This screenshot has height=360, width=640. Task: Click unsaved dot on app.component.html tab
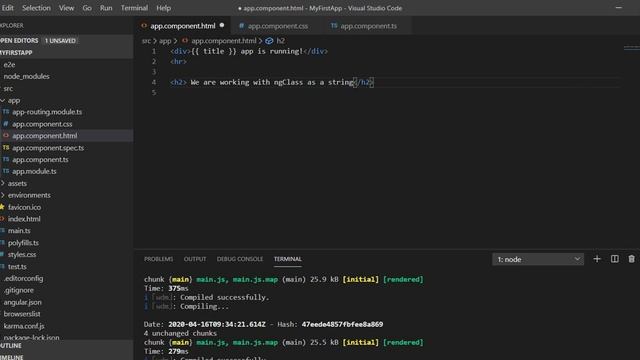point(222,25)
